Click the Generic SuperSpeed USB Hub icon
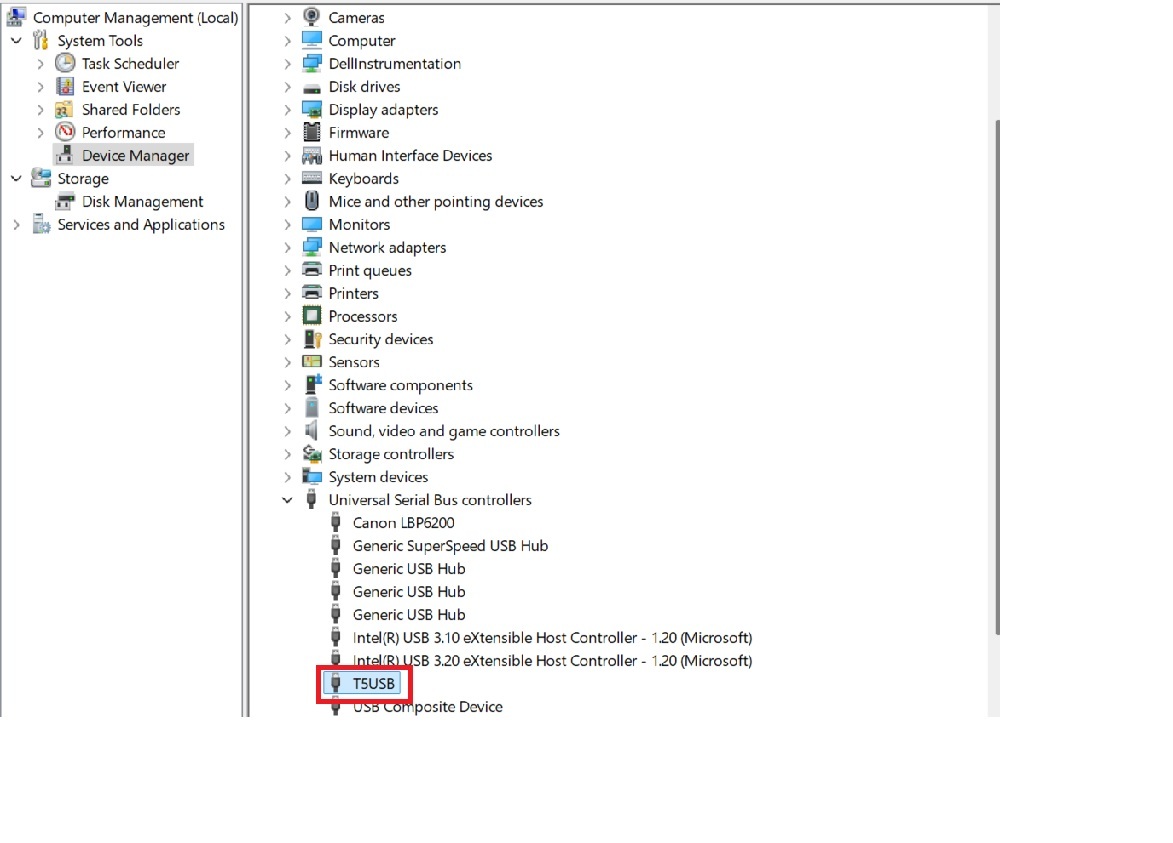Image resolution: width=1173 pixels, height=843 pixels. click(x=336, y=545)
